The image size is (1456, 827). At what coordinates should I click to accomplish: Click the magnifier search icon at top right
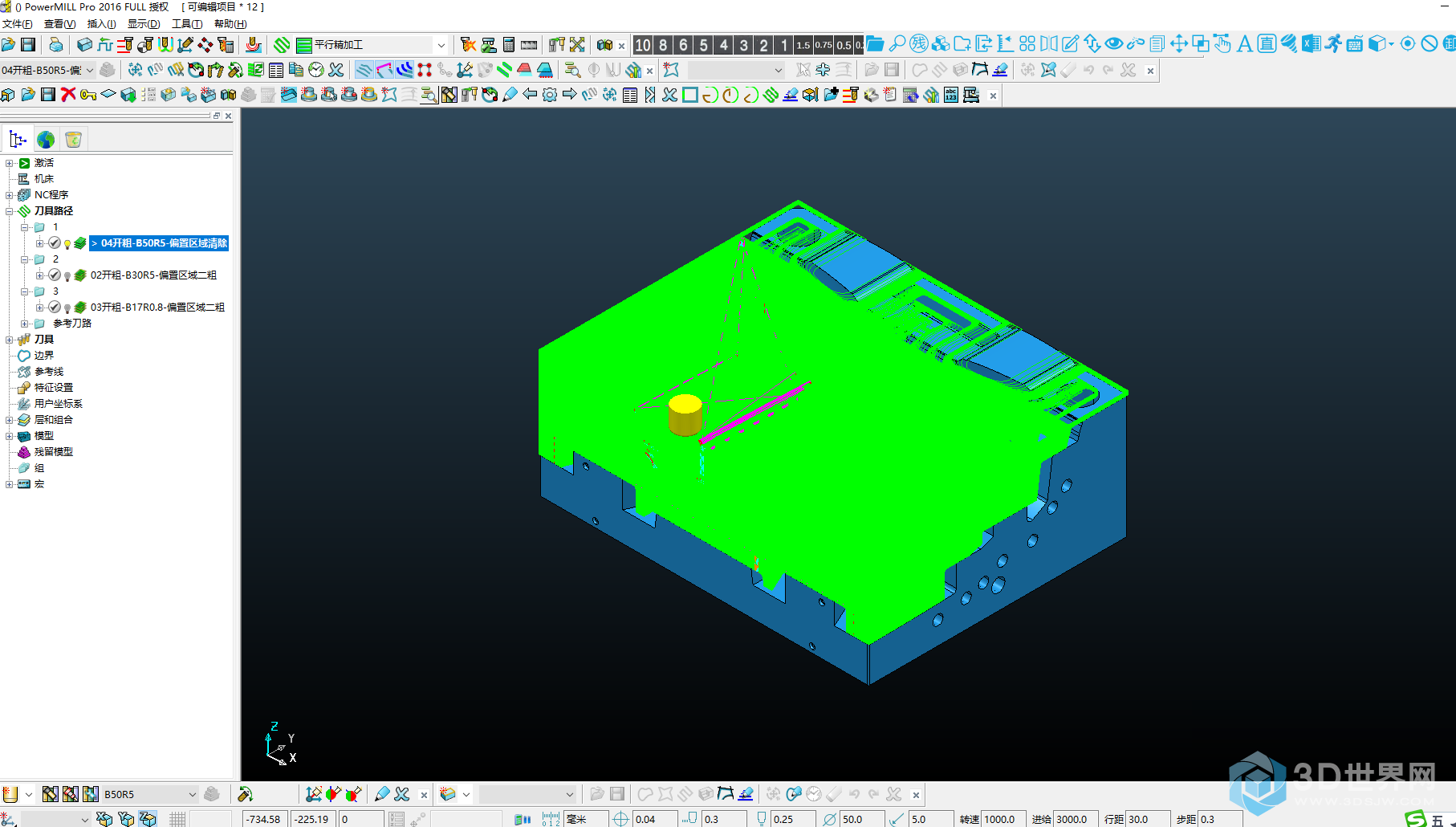[897, 44]
